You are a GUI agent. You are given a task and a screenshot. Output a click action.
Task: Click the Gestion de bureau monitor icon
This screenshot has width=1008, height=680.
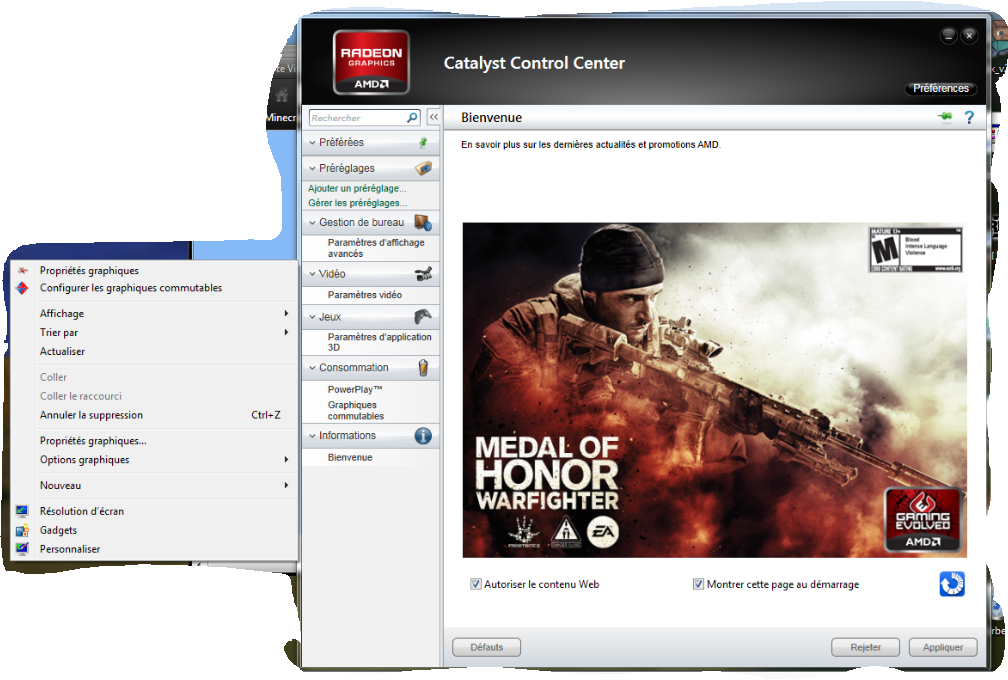pyautogui.click(x=423, y=222)
